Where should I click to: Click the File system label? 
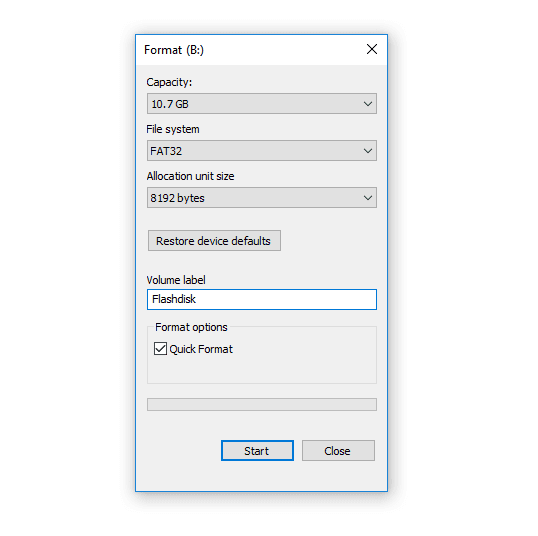pyautogui.click(x=173, y=129)
